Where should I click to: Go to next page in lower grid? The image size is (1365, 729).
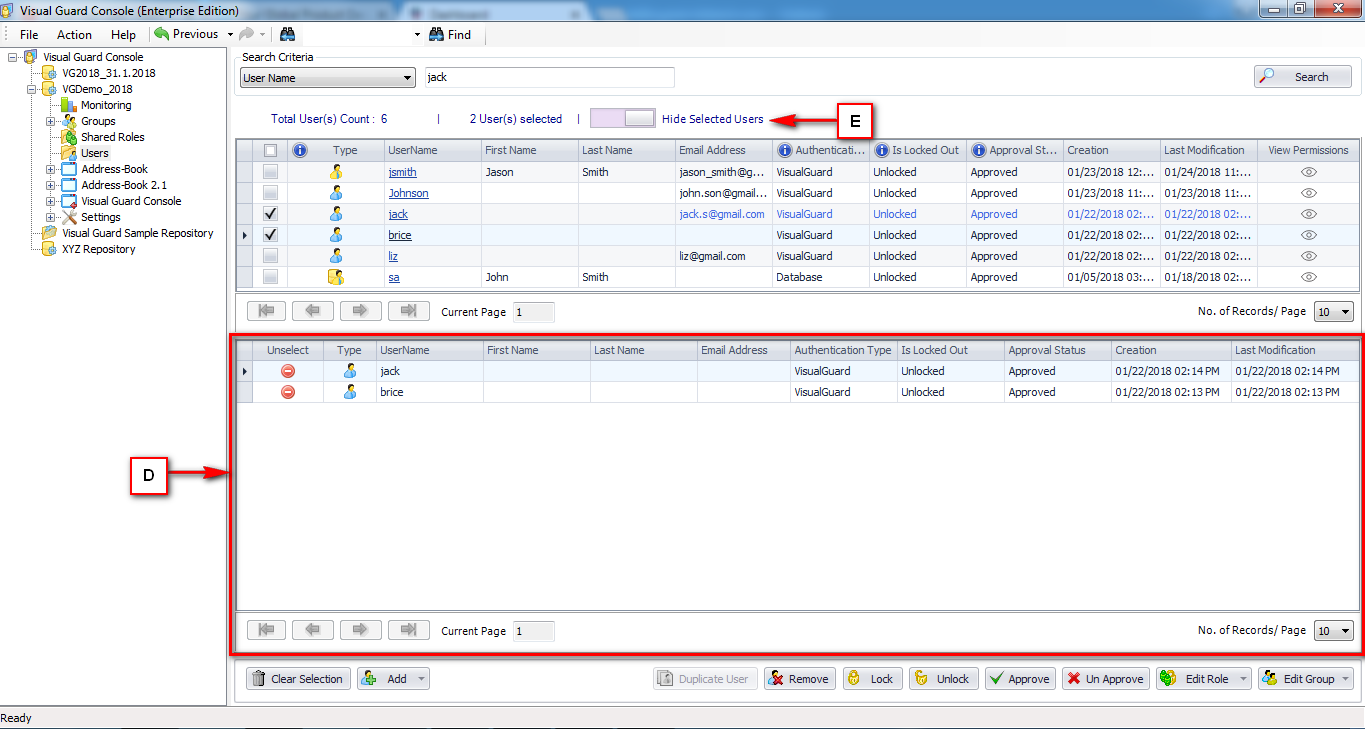pyautogui.click(x=361, y=630)
